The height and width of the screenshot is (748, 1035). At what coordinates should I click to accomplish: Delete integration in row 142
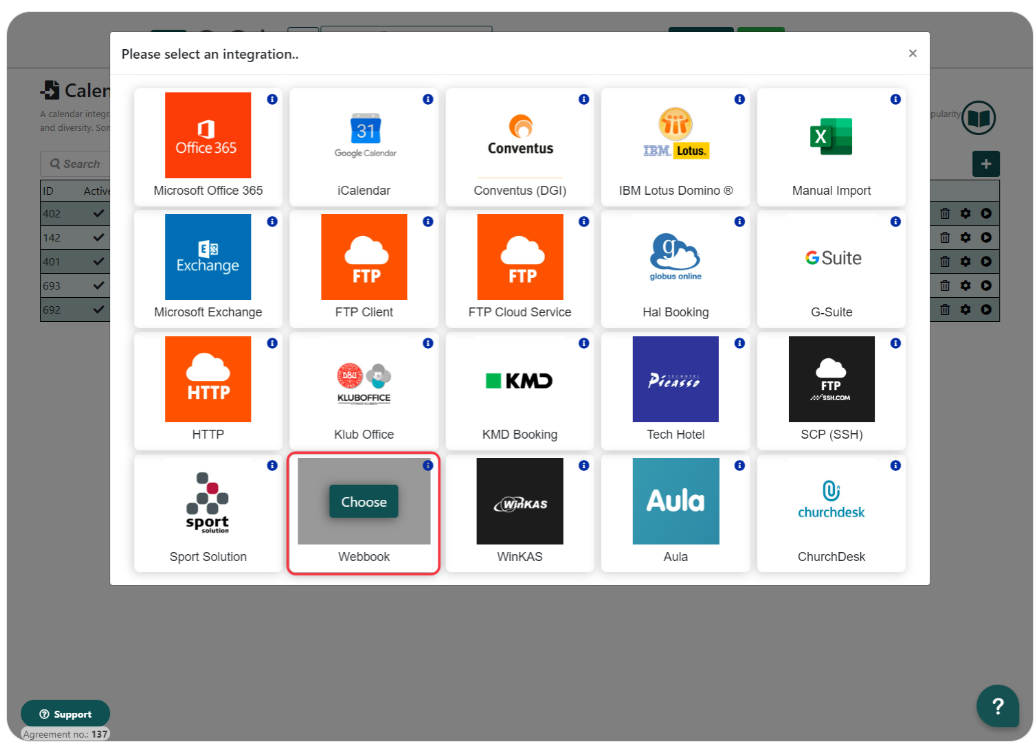[945, 237]
